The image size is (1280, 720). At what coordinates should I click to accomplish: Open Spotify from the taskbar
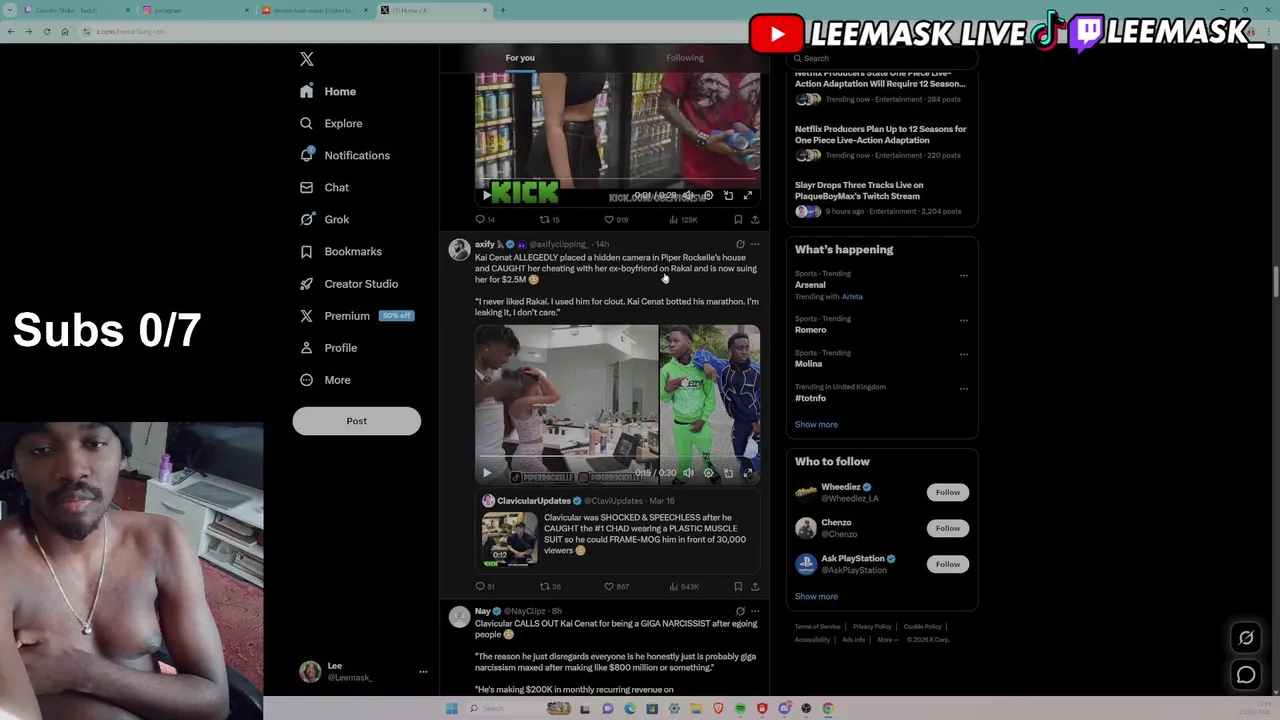pyautogui.click(x=740, y=708)
